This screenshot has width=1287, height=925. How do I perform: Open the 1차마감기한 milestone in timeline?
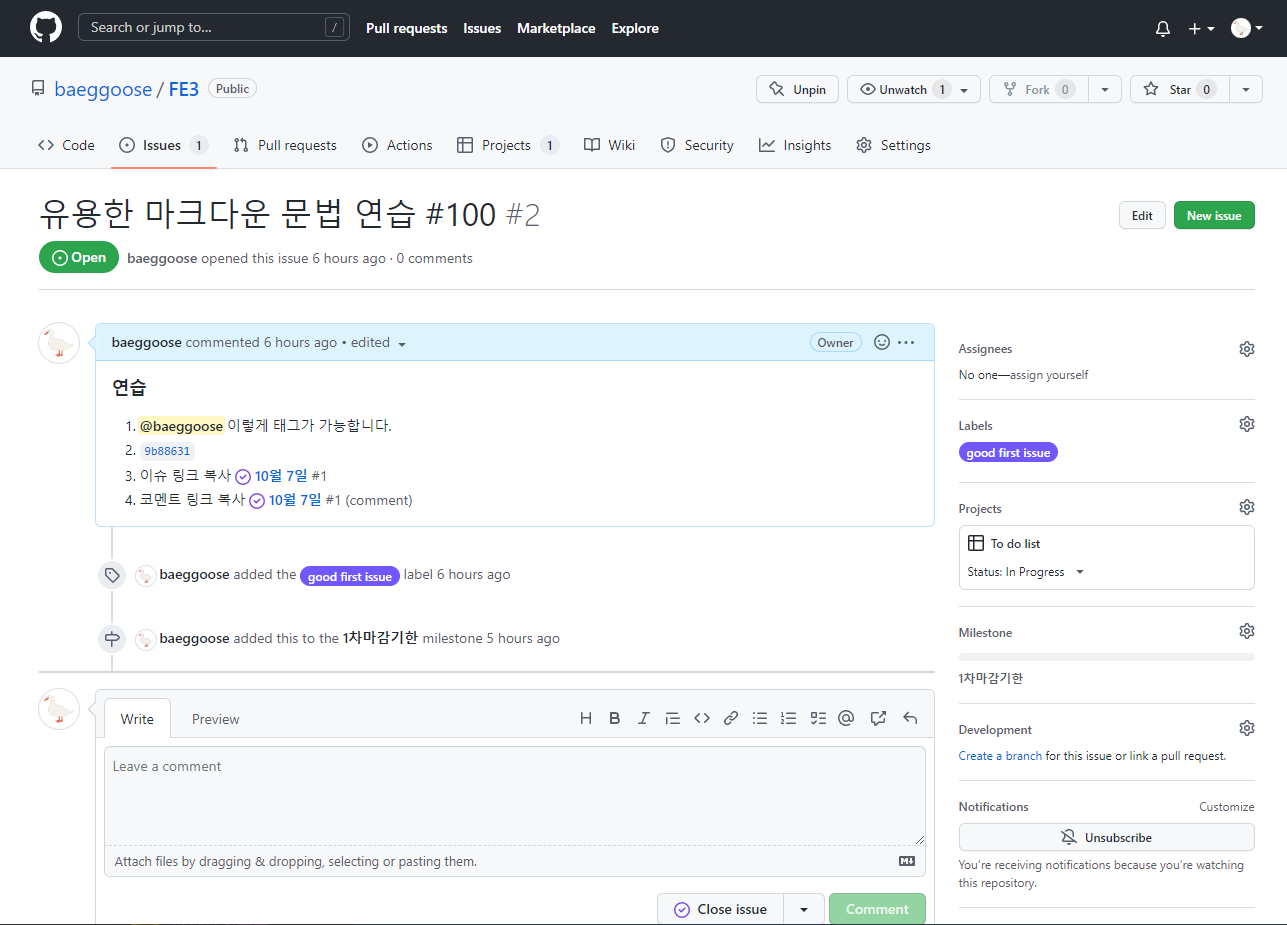[380, 638]
